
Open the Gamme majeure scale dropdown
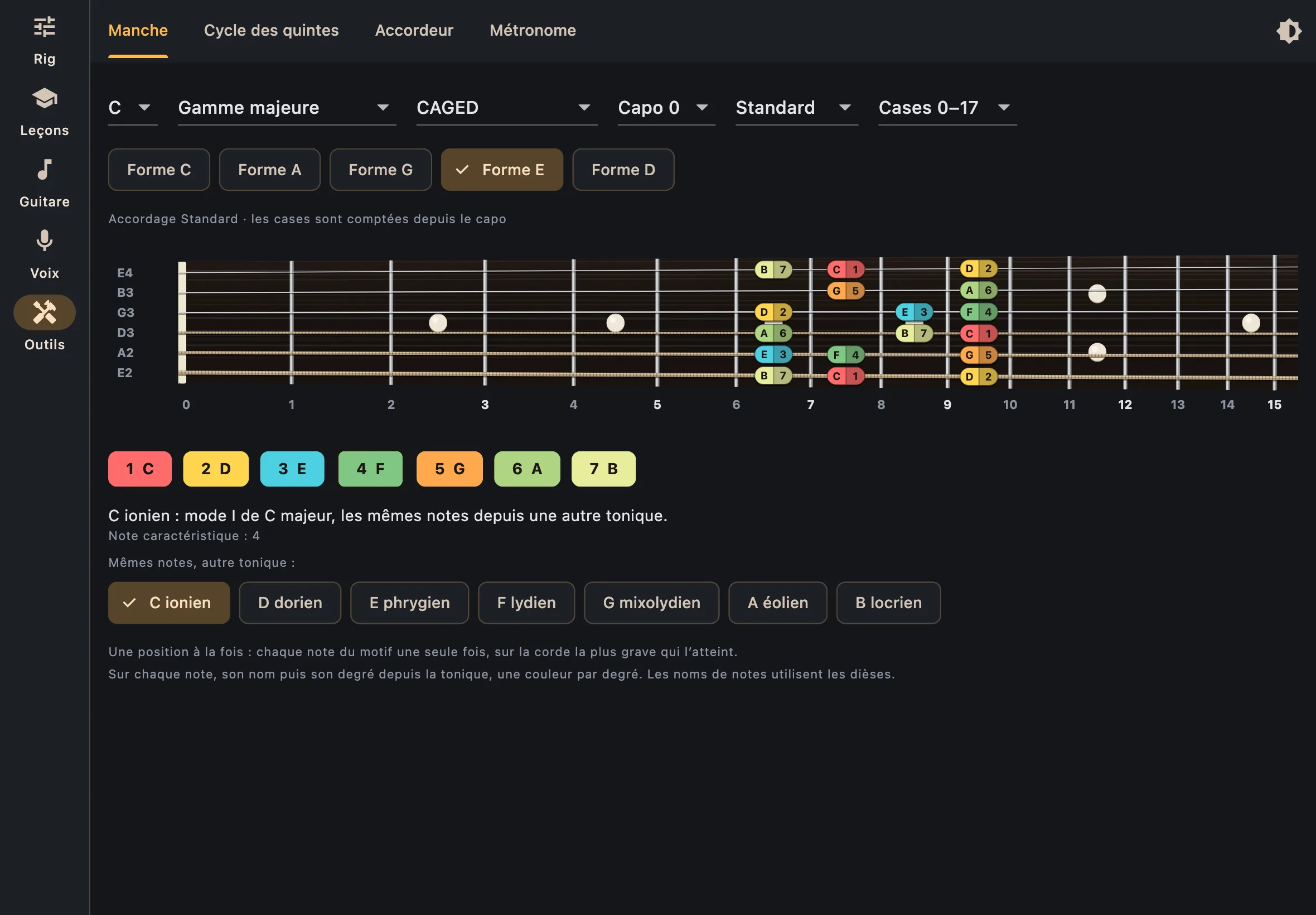tap(287, 108)
